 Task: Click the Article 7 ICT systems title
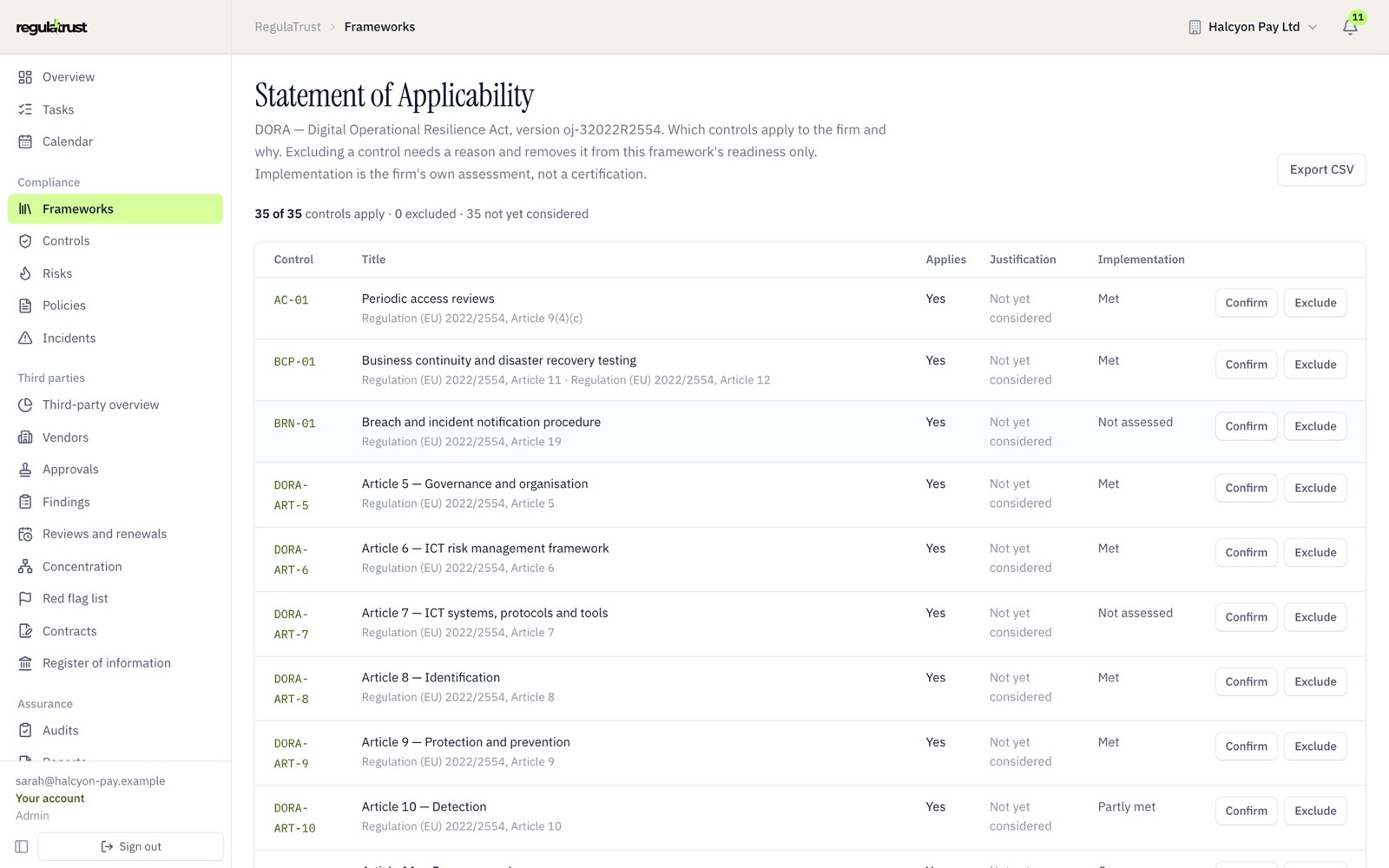click(x=484, y=613)
